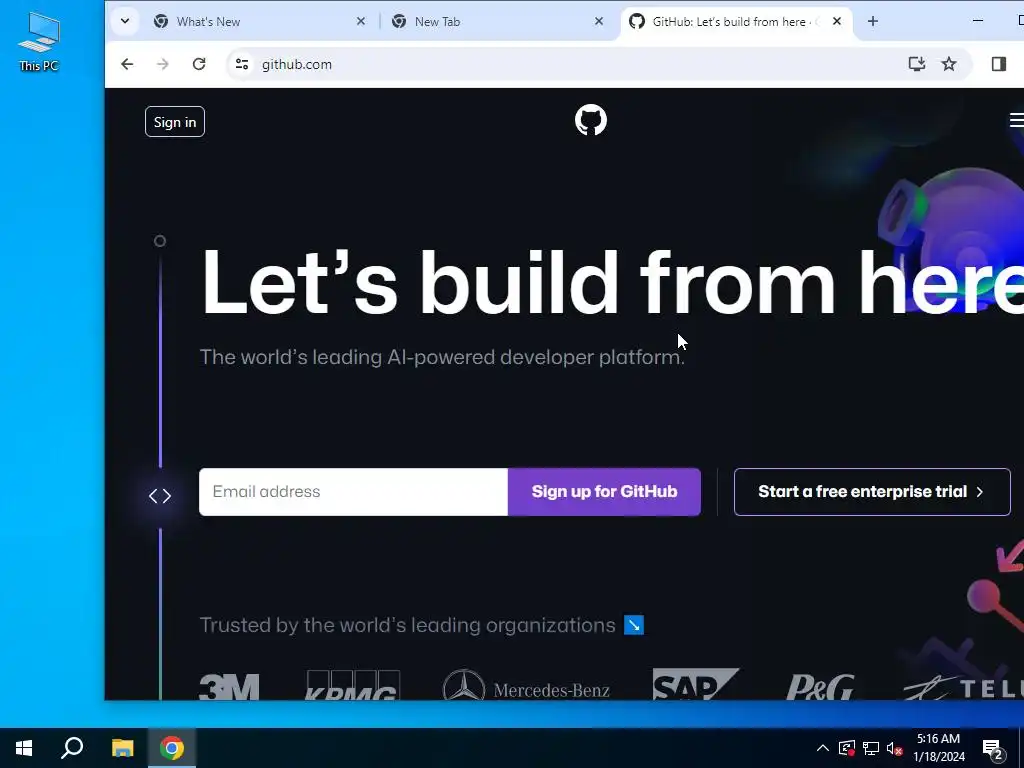
Task: Go back in Chrome
Action: click(127, 64)
